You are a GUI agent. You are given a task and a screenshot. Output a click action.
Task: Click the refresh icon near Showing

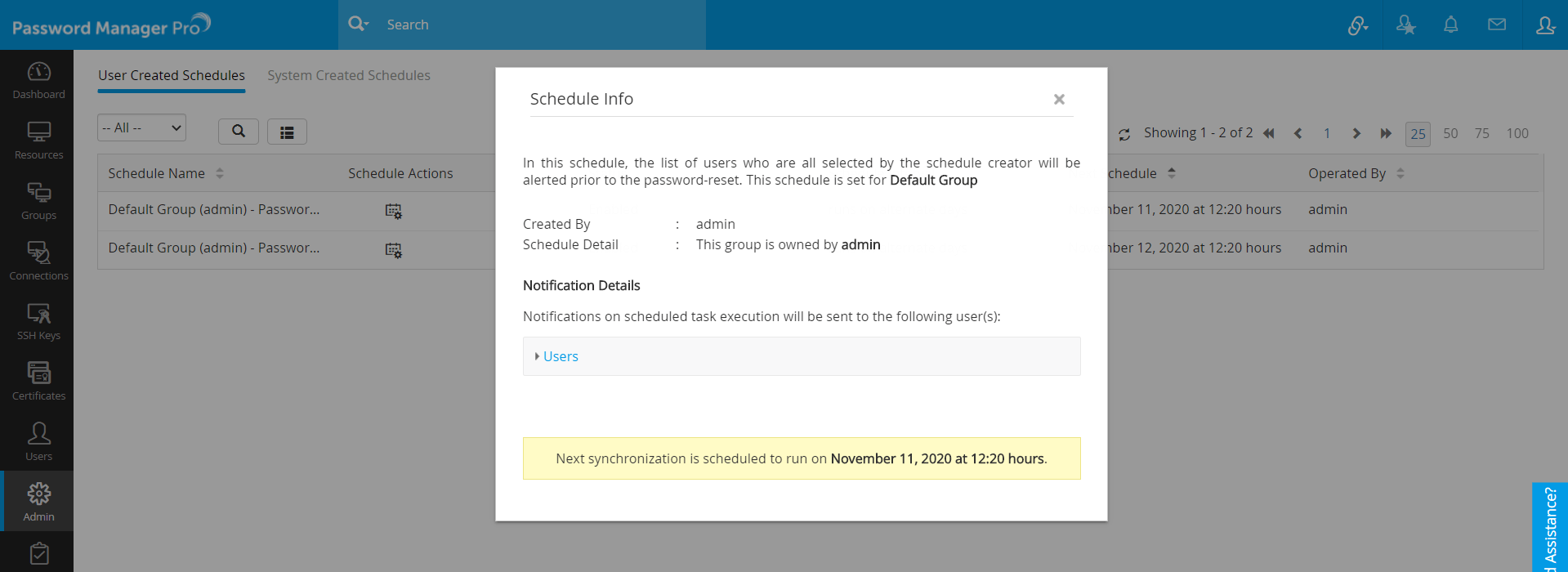1124,134
